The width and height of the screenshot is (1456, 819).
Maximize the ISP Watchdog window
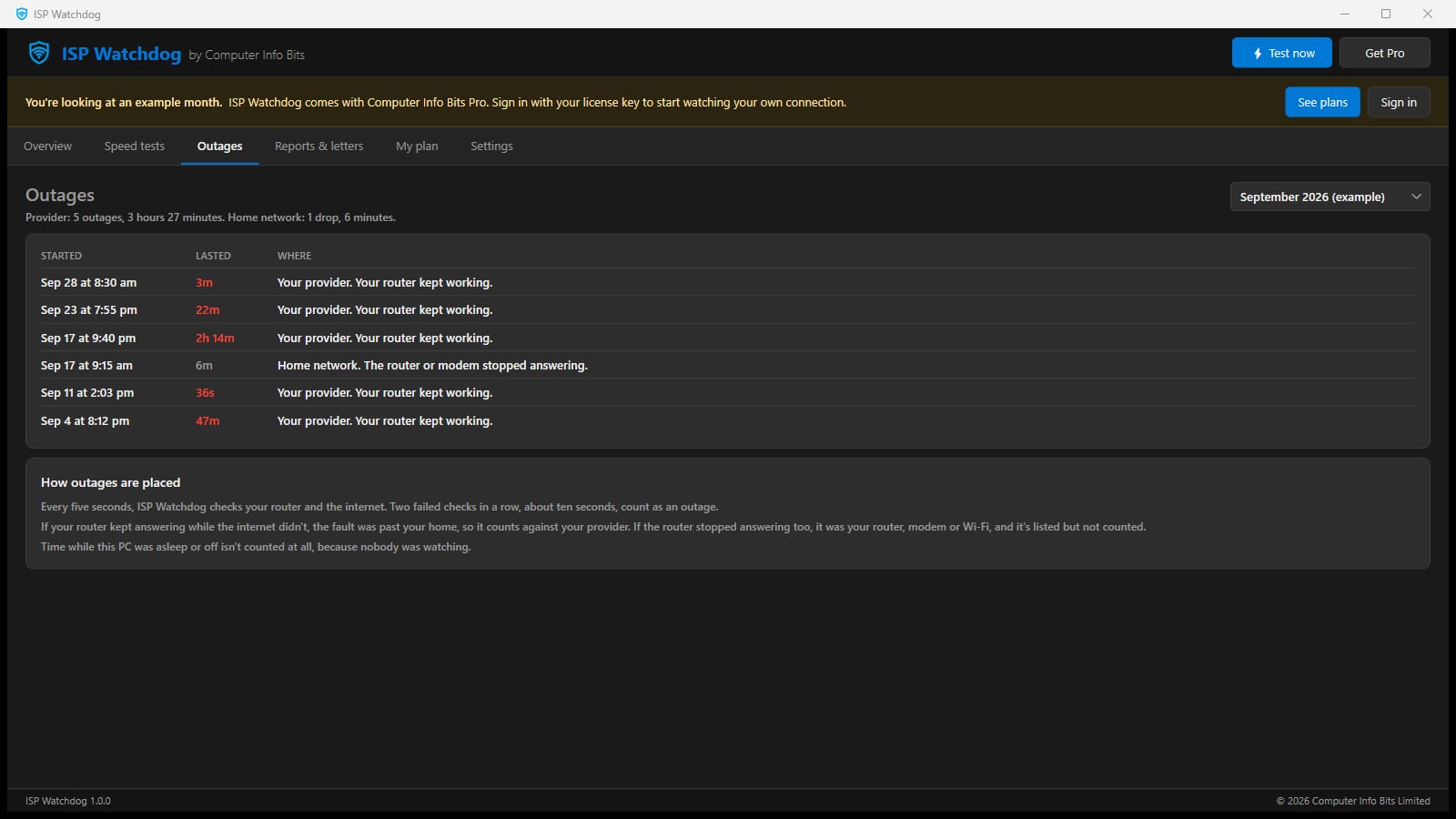point(1386,14)
